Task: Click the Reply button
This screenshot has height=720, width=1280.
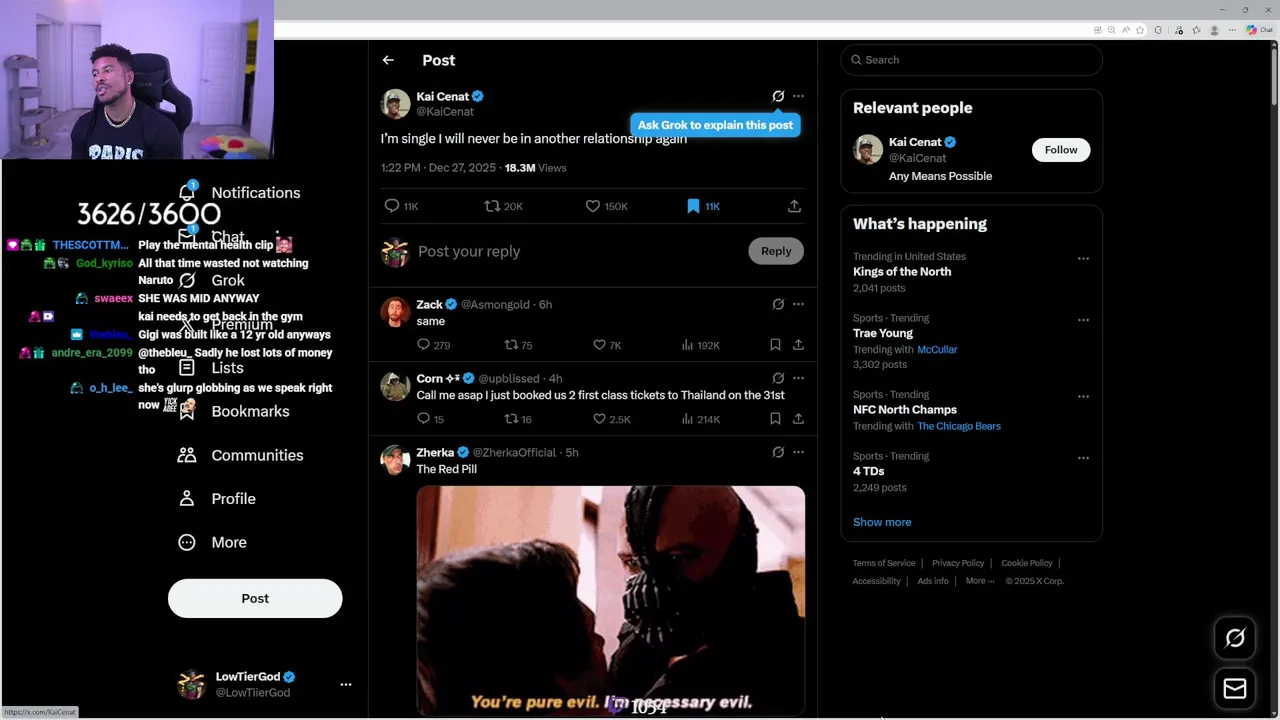Action: [x=776, y=251]
